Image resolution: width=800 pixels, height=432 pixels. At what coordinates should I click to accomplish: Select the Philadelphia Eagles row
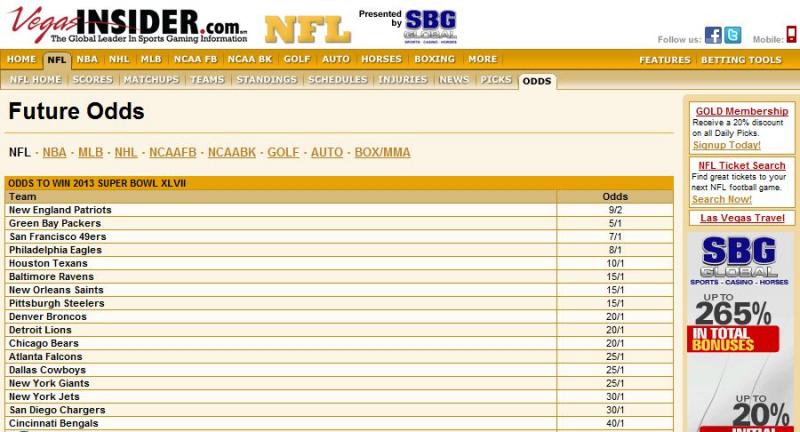pyautogui.click(x=339, y=250)
